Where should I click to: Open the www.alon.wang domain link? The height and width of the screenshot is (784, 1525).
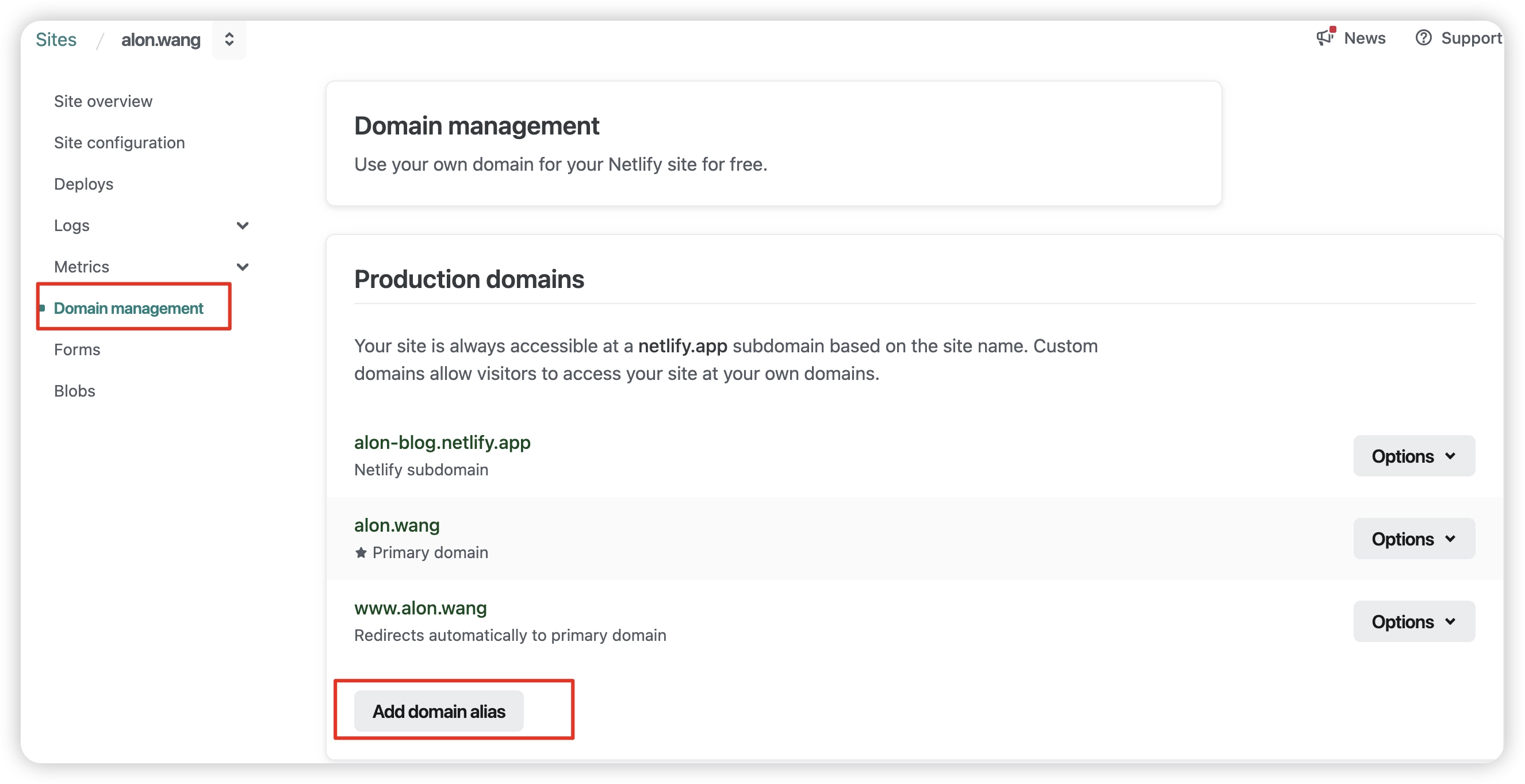420,608
